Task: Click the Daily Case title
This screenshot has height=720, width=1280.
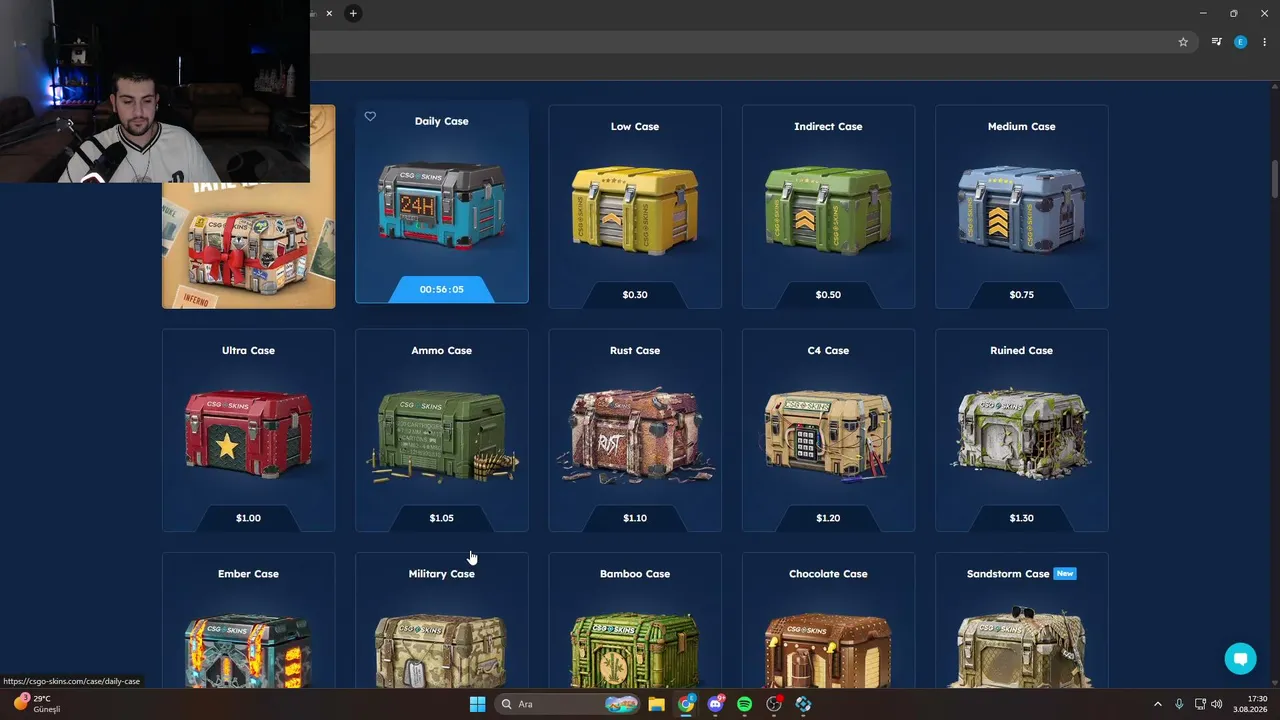Action: (442, 121)
